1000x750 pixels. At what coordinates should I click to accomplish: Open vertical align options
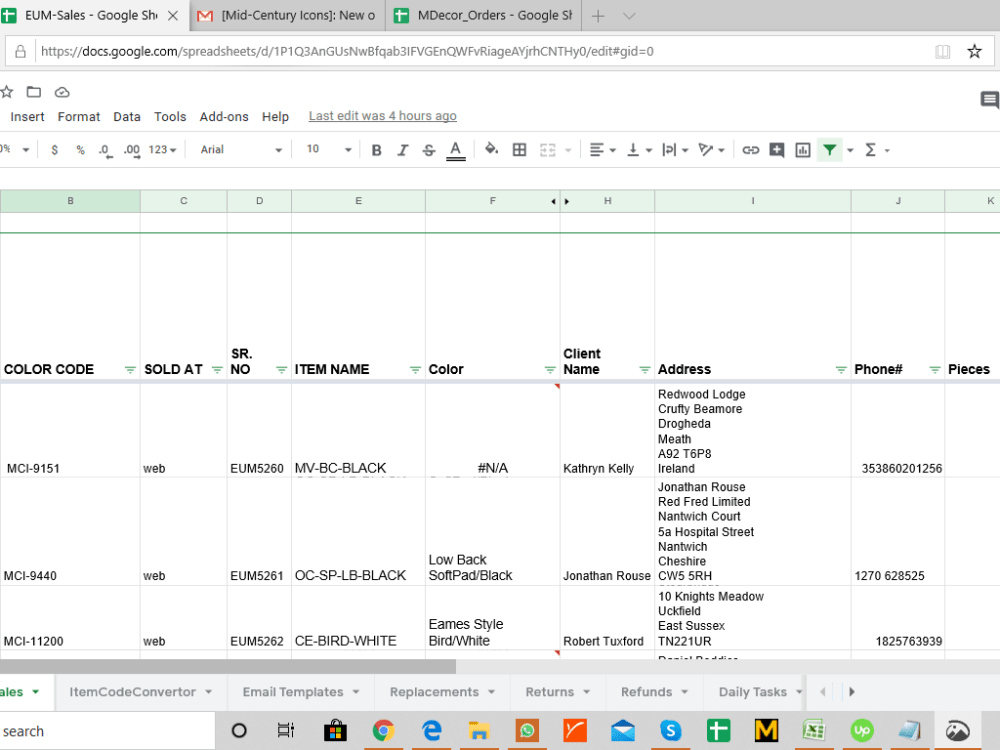639,150
